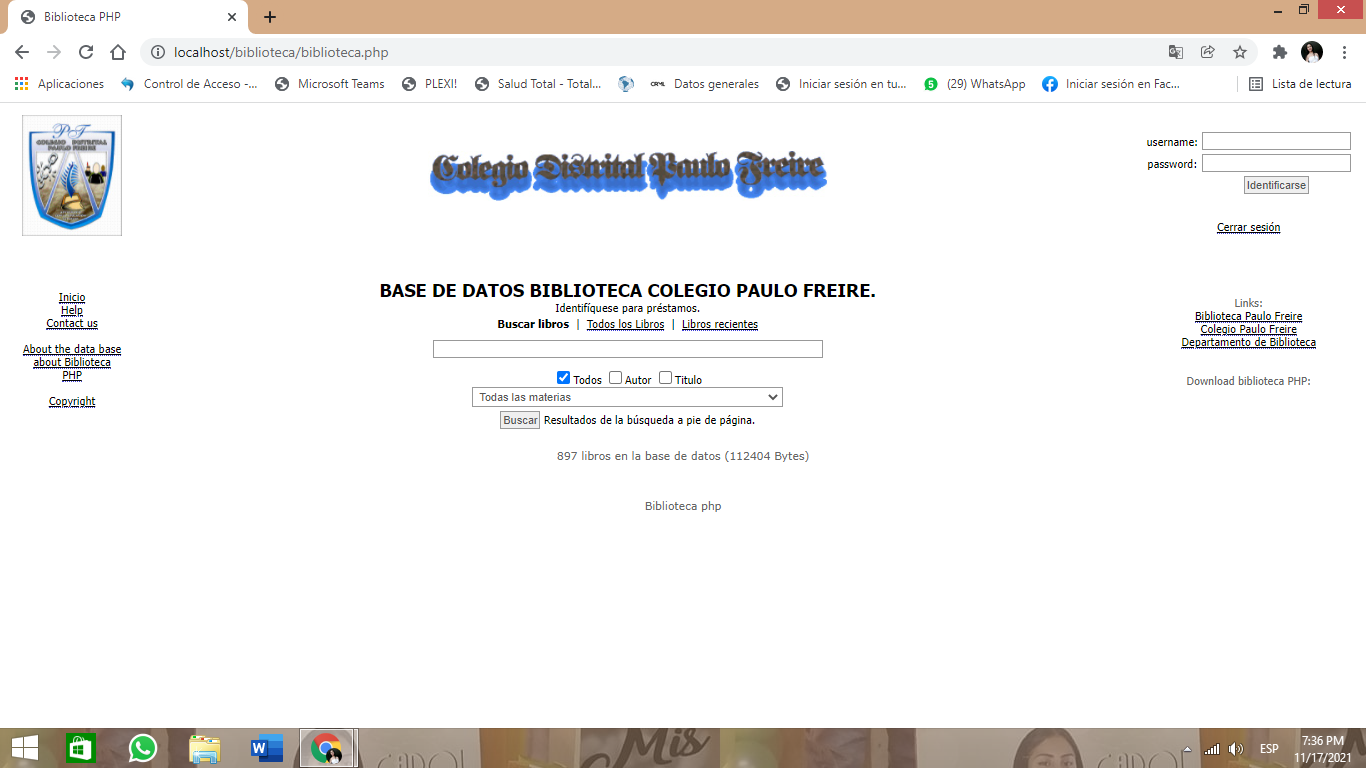Reload the page with the refresh icon
Image resolution: width=1366 pixels, height=768 pixels.
86,53
